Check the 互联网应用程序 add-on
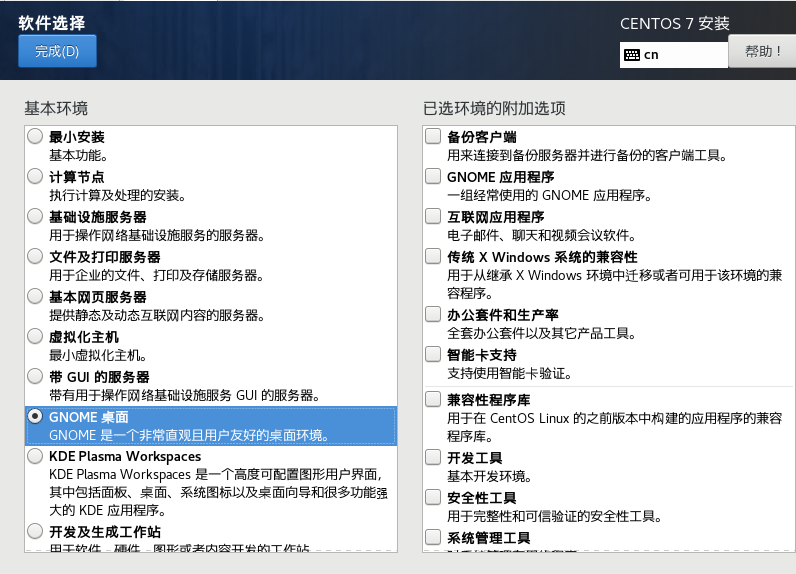This screenshot has width=796, height=574. pyautogui.click(x=433, y=216)
